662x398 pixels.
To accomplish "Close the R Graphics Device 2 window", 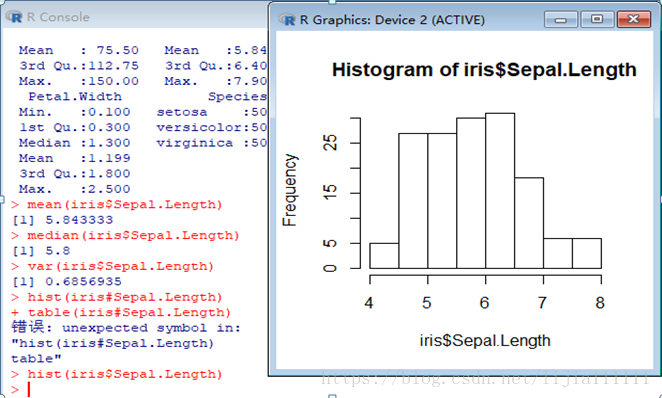I will pos(634,20).
